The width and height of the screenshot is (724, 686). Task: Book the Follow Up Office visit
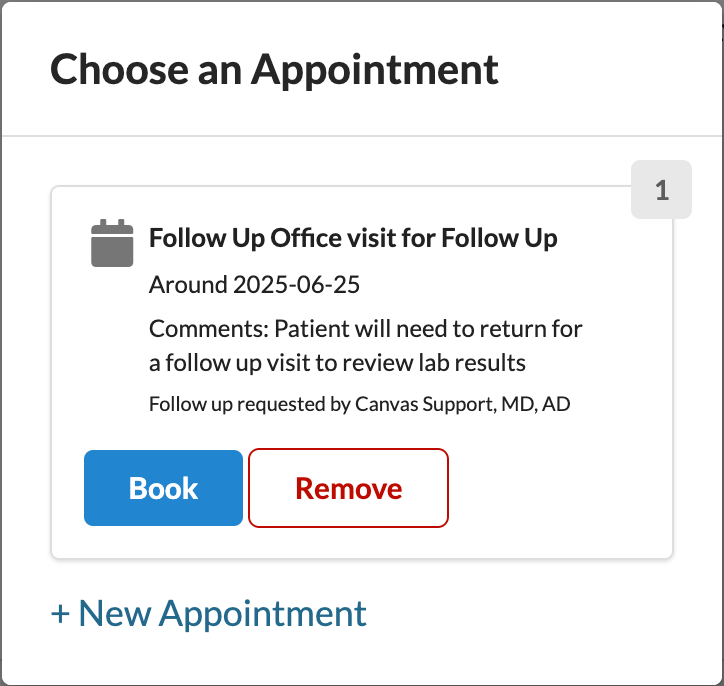point(163,488)
